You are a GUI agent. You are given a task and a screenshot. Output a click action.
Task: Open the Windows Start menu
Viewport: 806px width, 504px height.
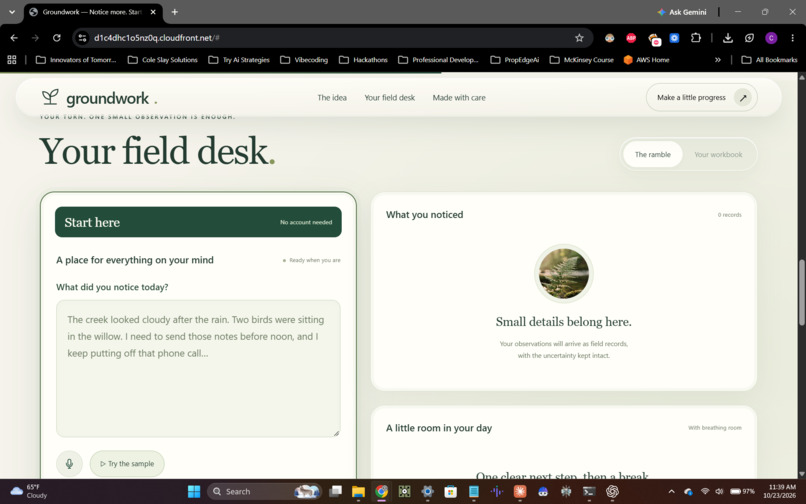coord(194,491)
